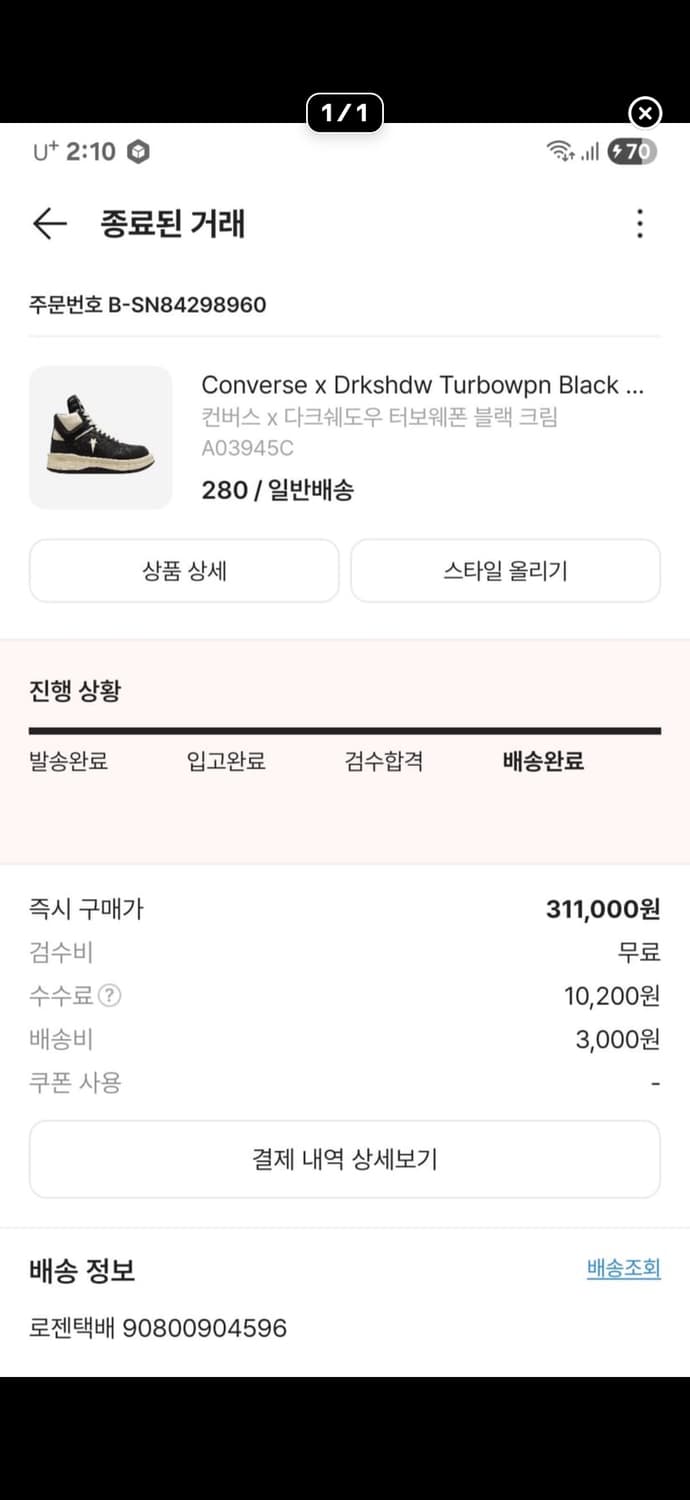The width and height of the screenshot is (690, 1500).
Task: Select the 발송완료 progress stage
Action: [x=68, y=761]
